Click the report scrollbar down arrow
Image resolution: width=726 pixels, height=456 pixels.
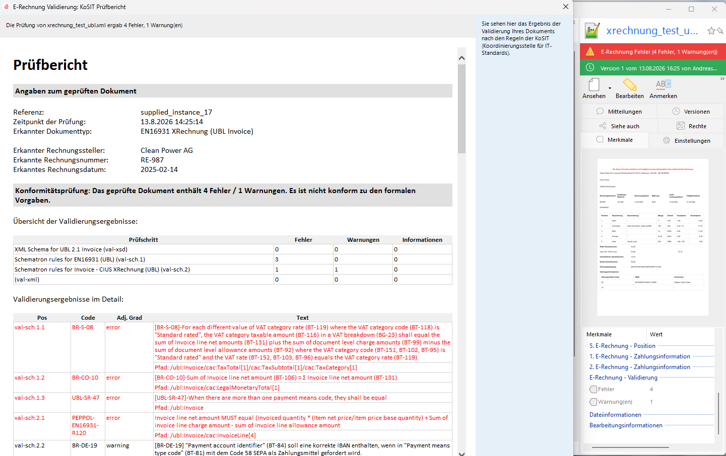click(x=461, y=453)
